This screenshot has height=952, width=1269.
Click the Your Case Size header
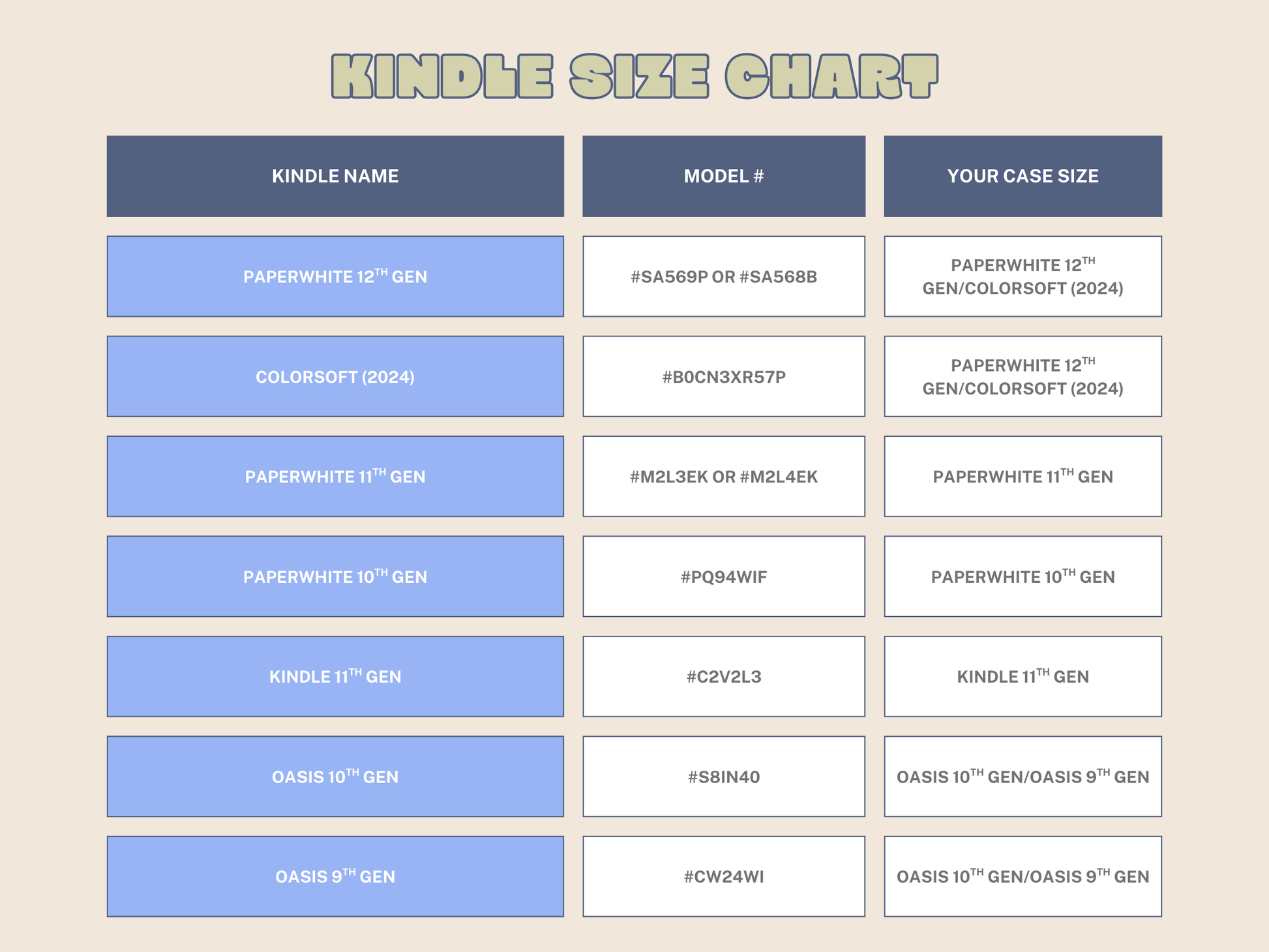1023,176
